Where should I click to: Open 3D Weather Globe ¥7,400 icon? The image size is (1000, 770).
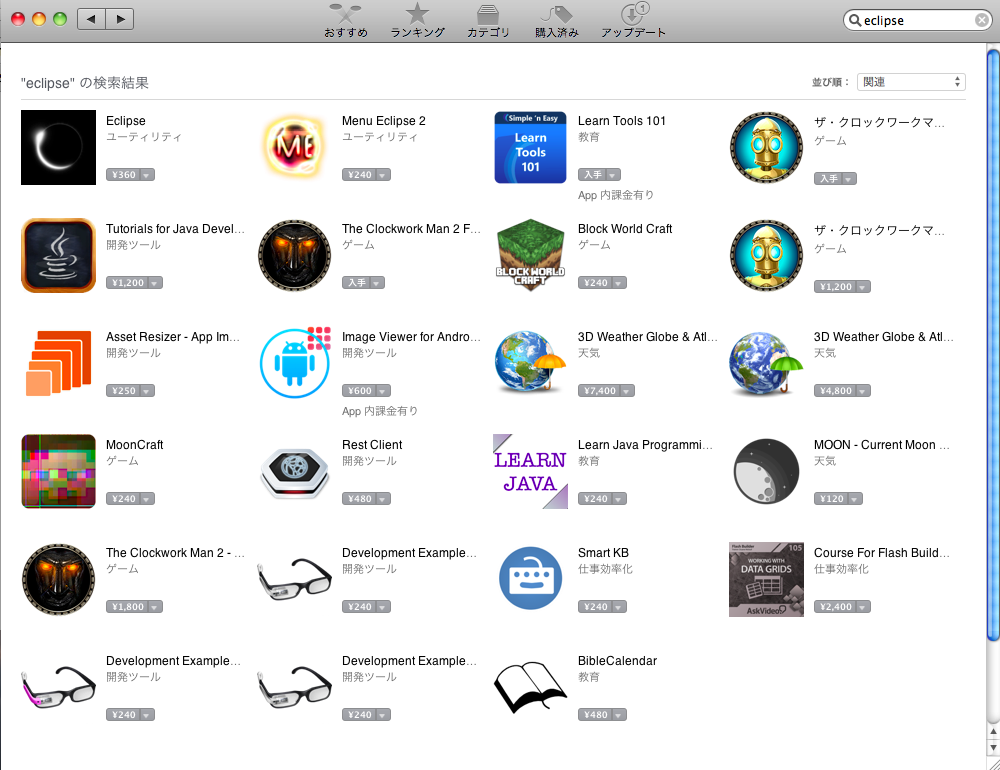[x=531, y=362]
